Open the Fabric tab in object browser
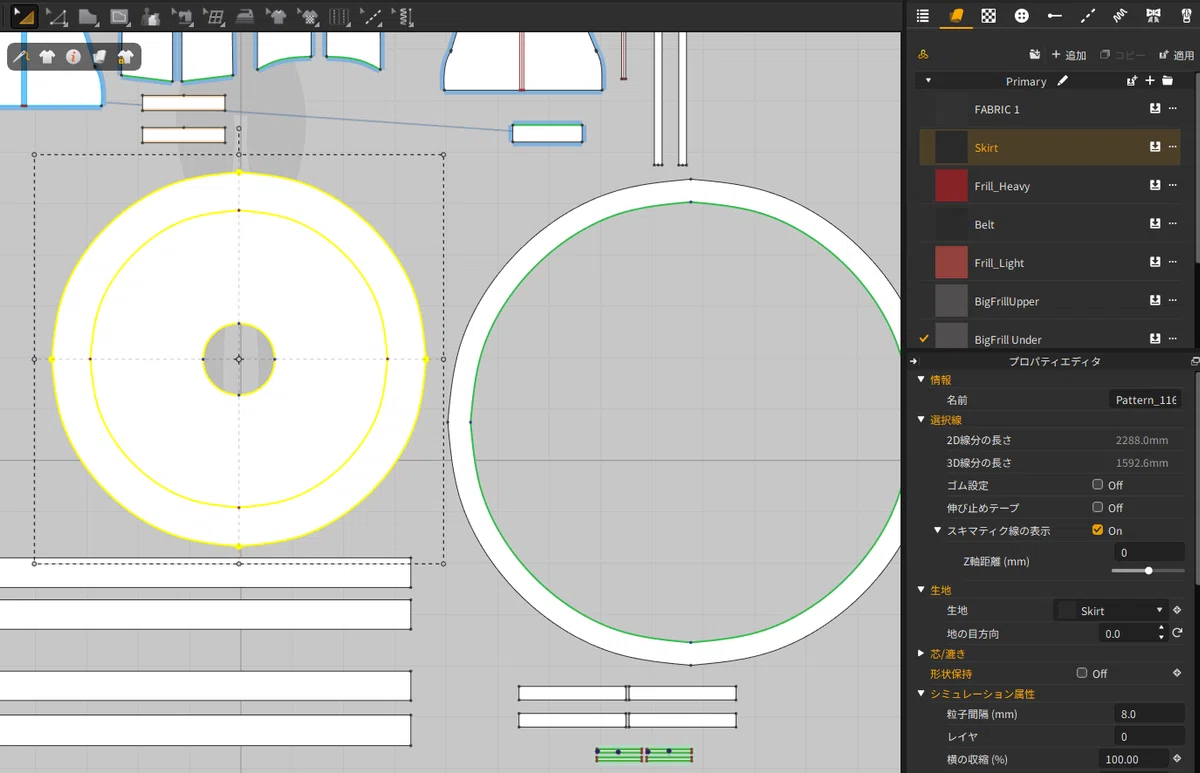The image size is (1200, 773). 956,15
